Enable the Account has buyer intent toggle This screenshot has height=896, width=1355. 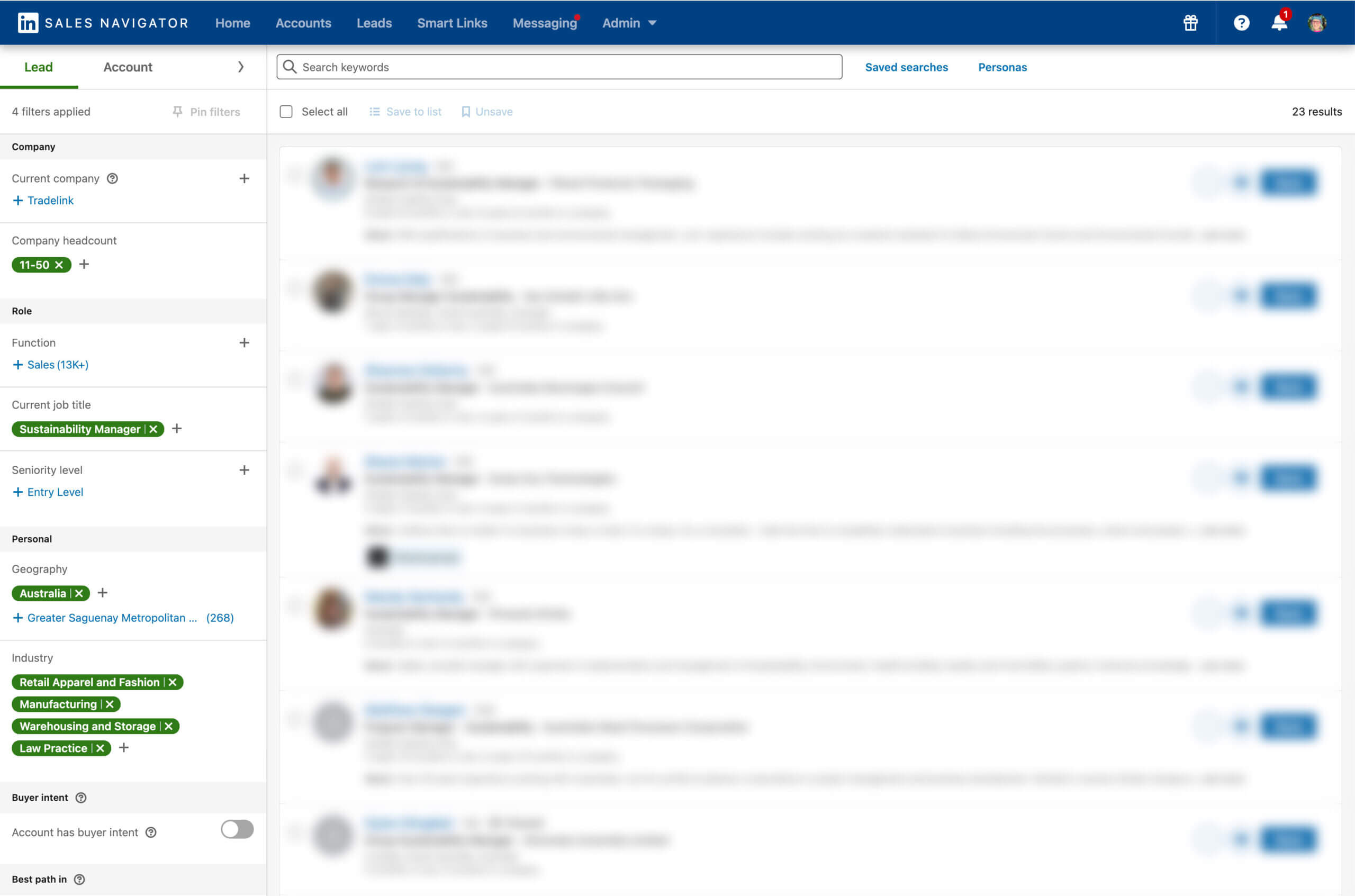[237, 830]
